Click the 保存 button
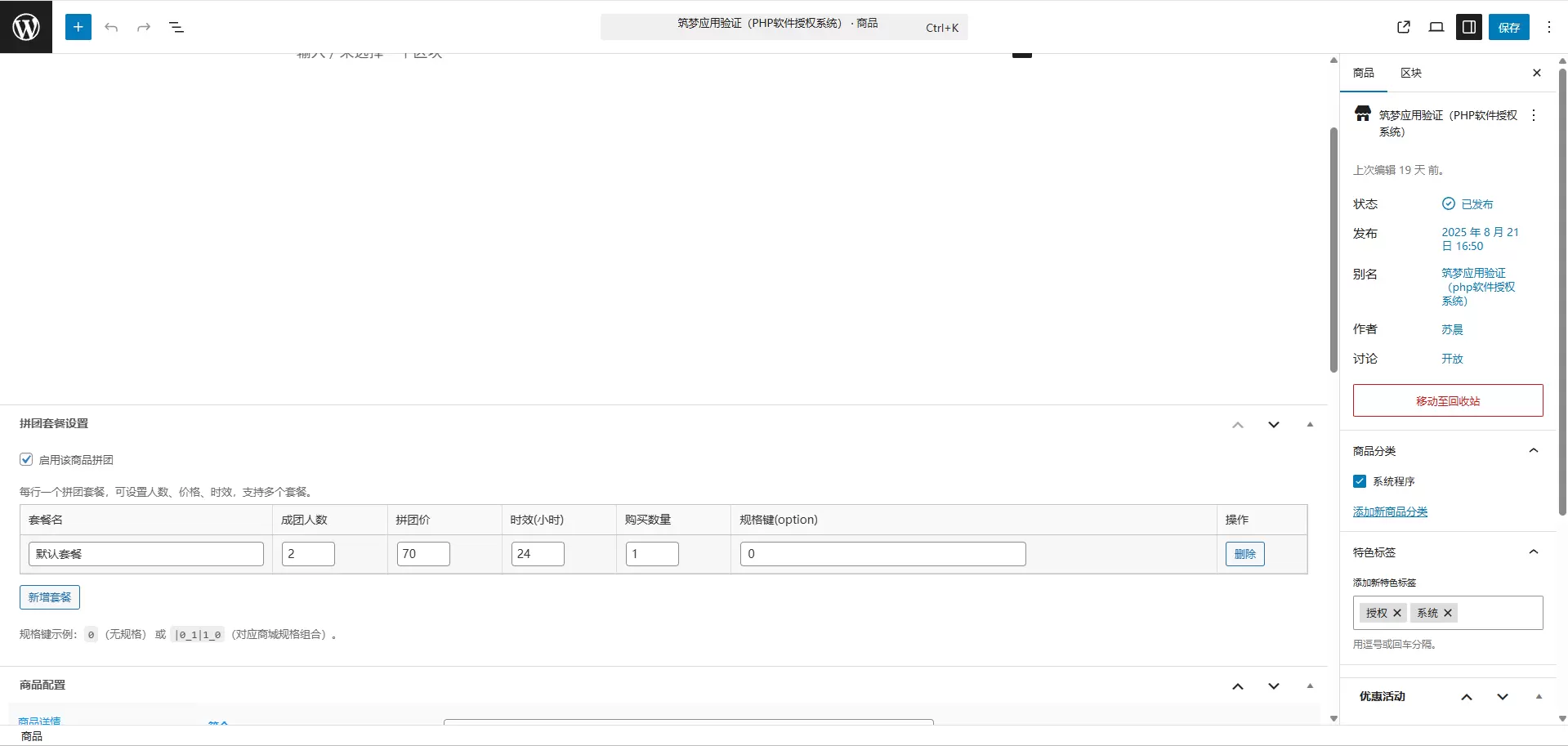This screenshot has width=1568, height=746. (x=1509, y=27)
